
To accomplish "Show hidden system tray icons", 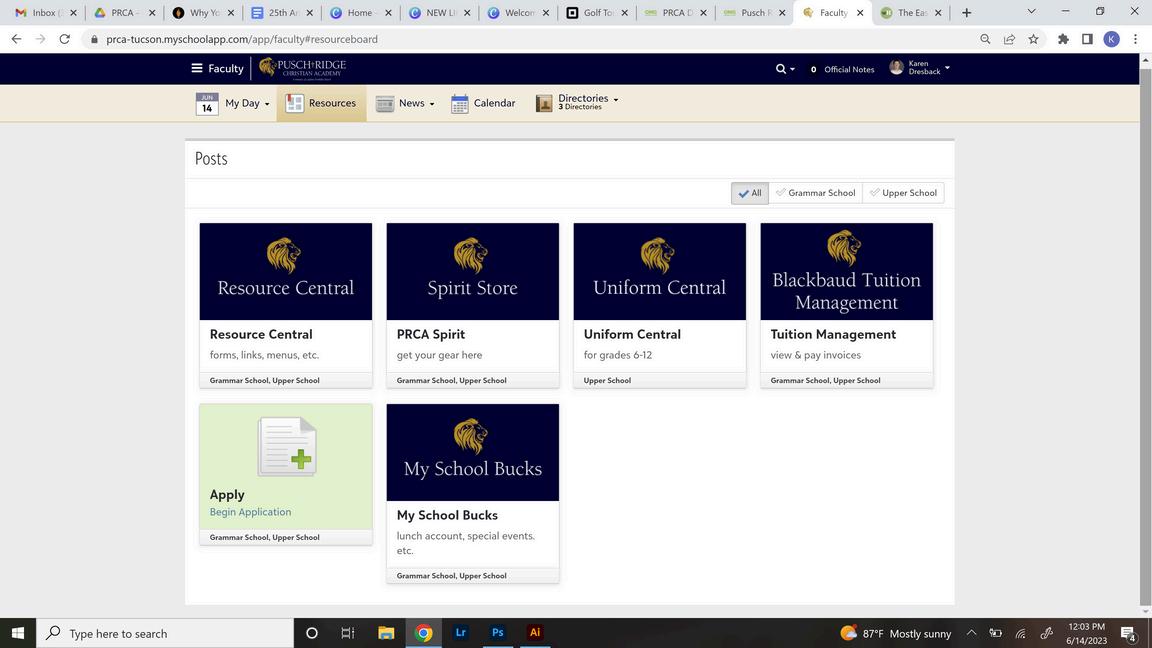I will [x=971, y=633].
